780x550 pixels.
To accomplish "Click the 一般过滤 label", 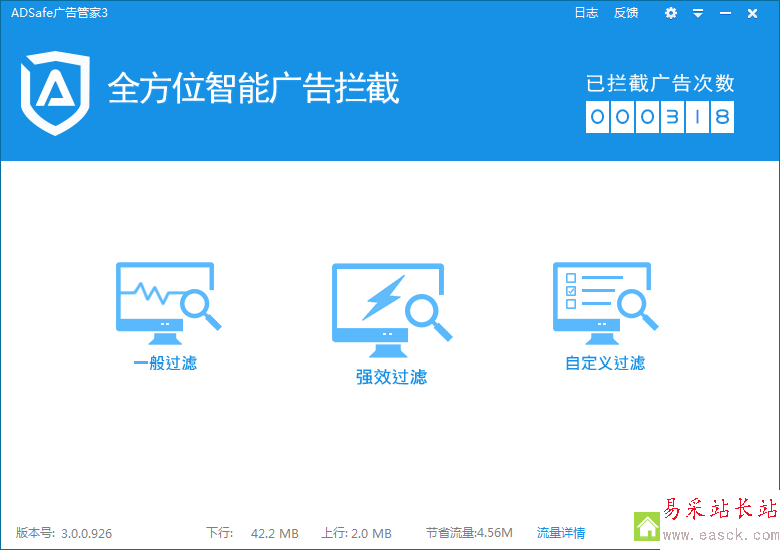I will pyautogui.click(x=166, y=363).
